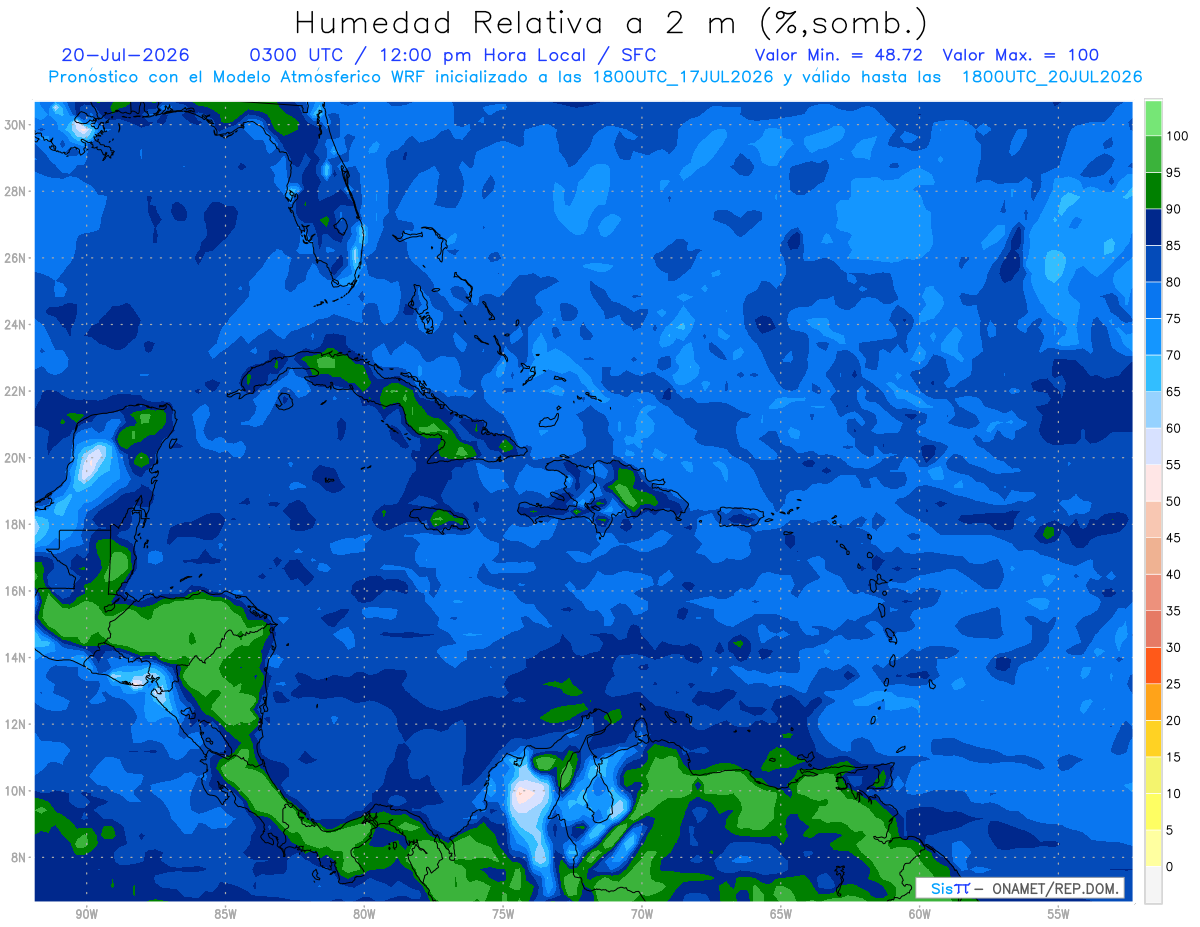Click the legend value 70
This screenshot has width=1200, height=927.
coord(1173,355)
